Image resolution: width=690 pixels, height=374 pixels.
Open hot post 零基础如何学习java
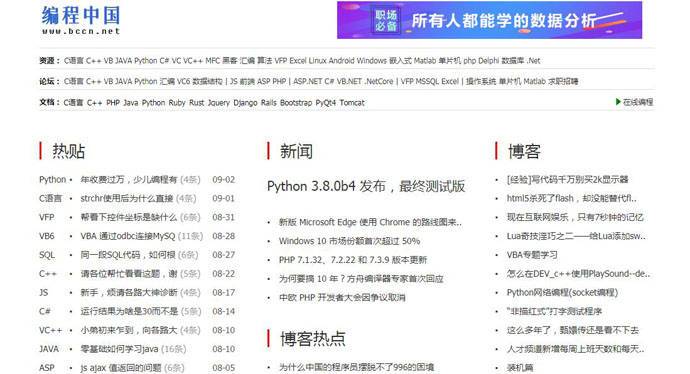[119, 349]
